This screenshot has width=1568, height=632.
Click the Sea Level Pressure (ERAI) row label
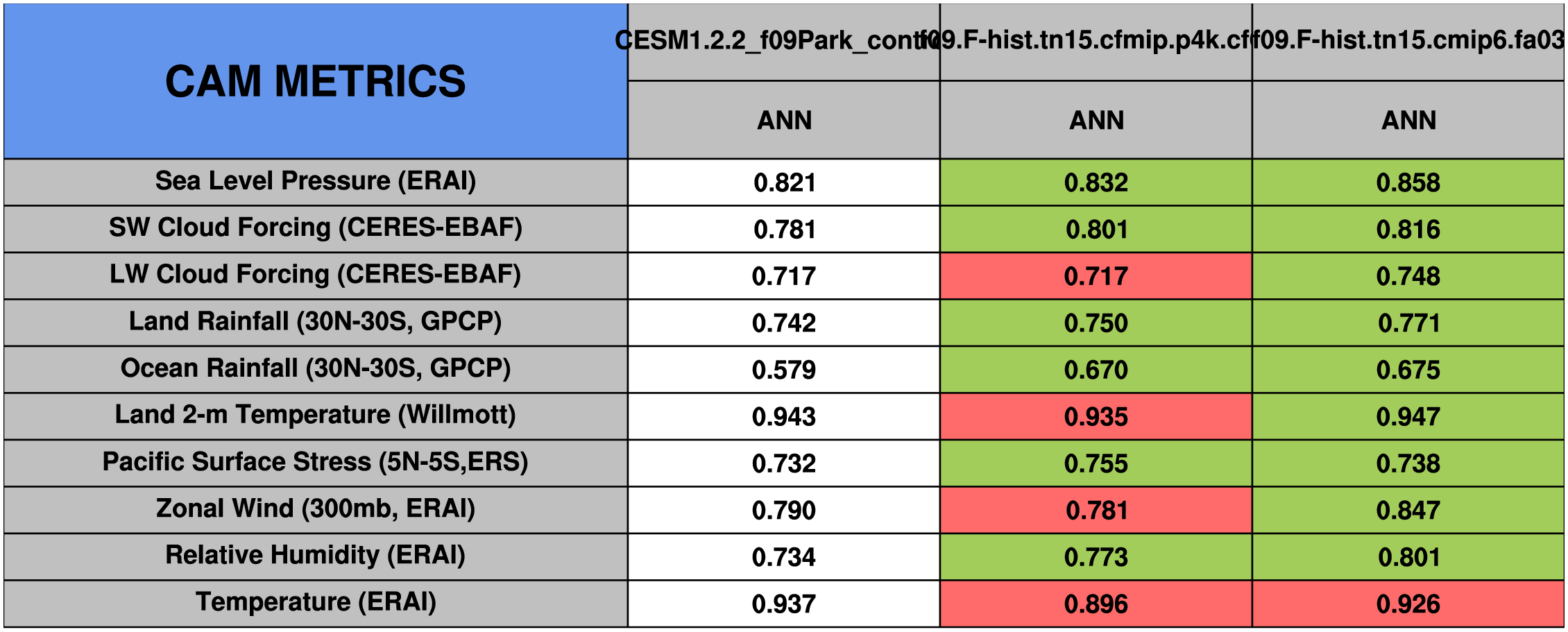[316, 182]
